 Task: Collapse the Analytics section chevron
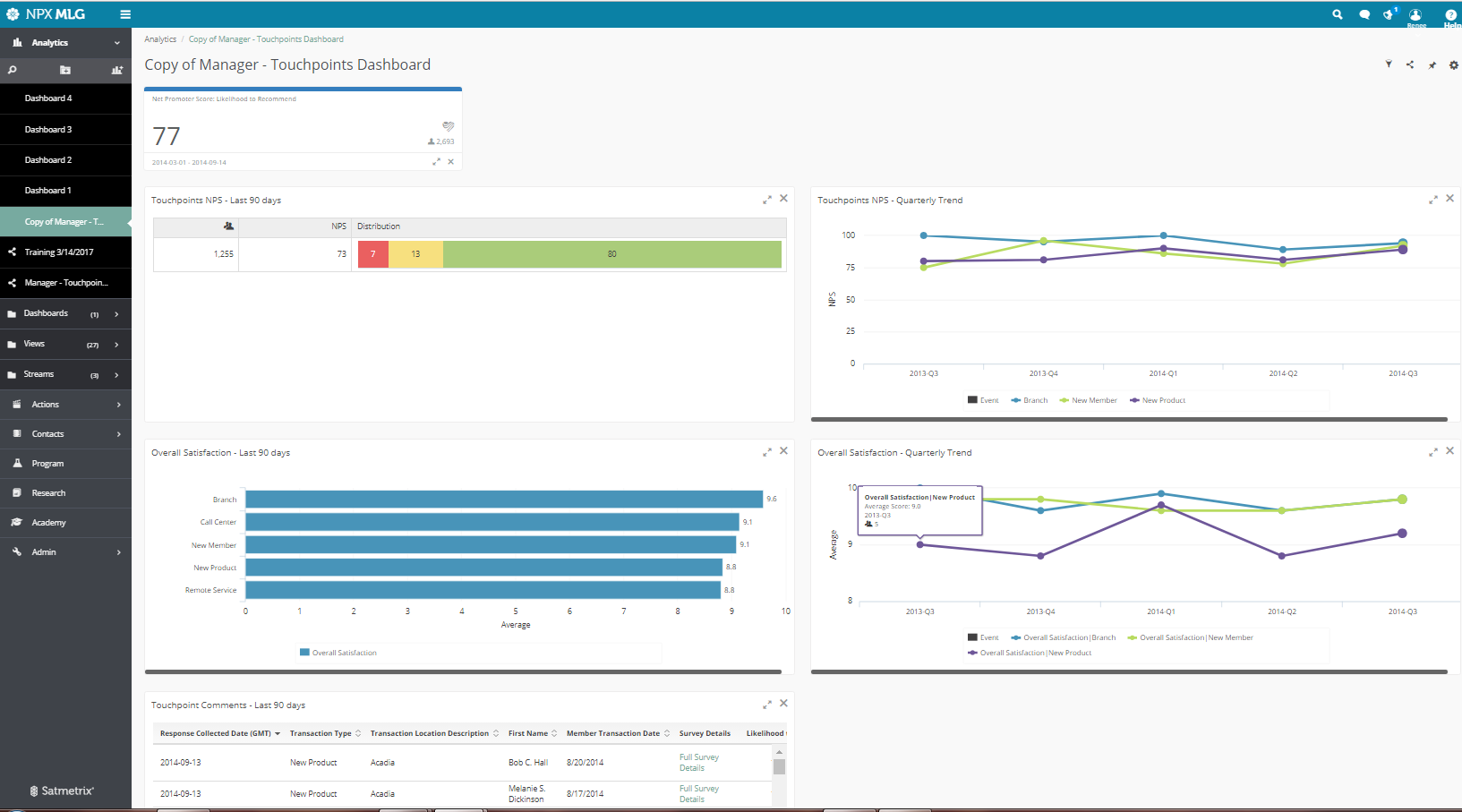(116, 43)
